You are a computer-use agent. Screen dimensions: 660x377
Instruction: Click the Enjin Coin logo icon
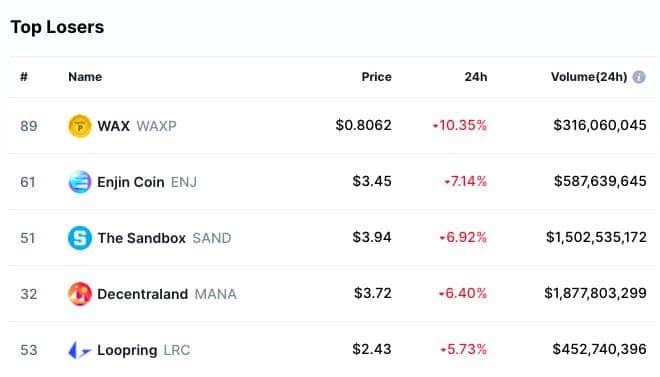[x=80, y=182]
